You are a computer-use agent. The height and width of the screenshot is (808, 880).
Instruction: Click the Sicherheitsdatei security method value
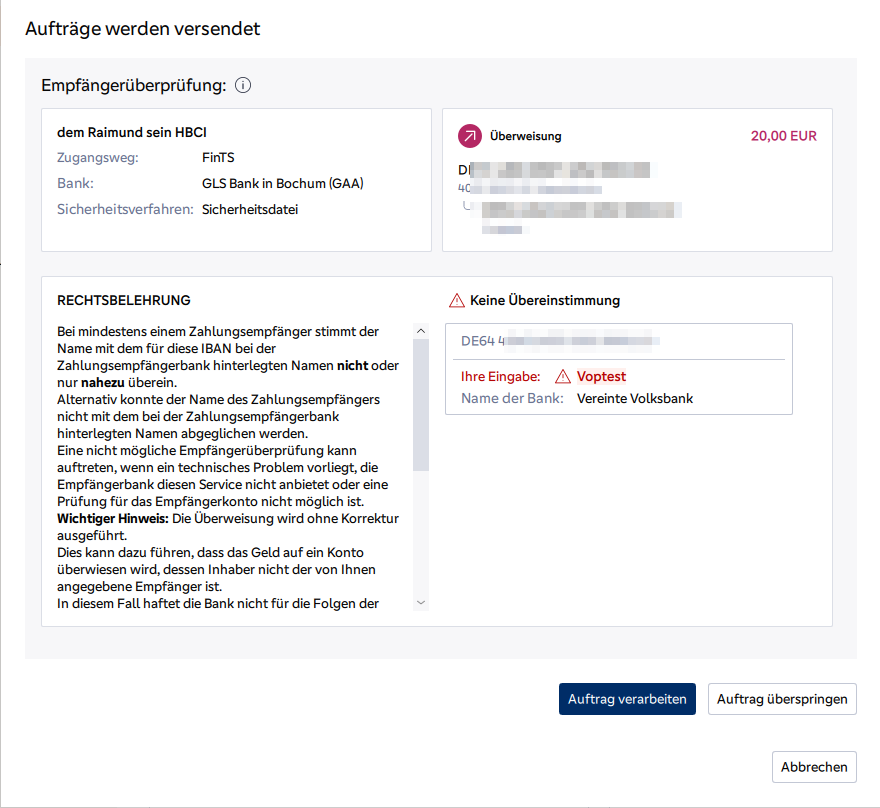(x=250, y=210)
